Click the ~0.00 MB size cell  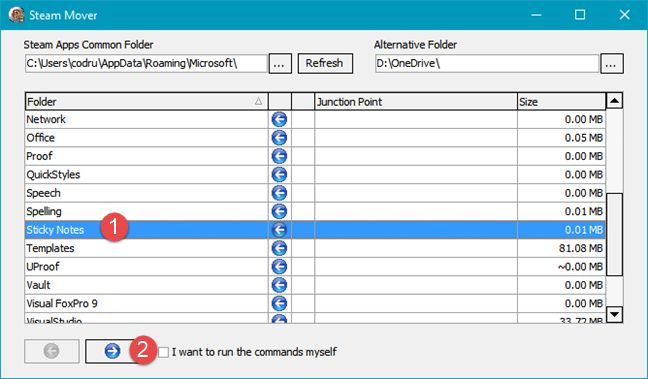561,267
